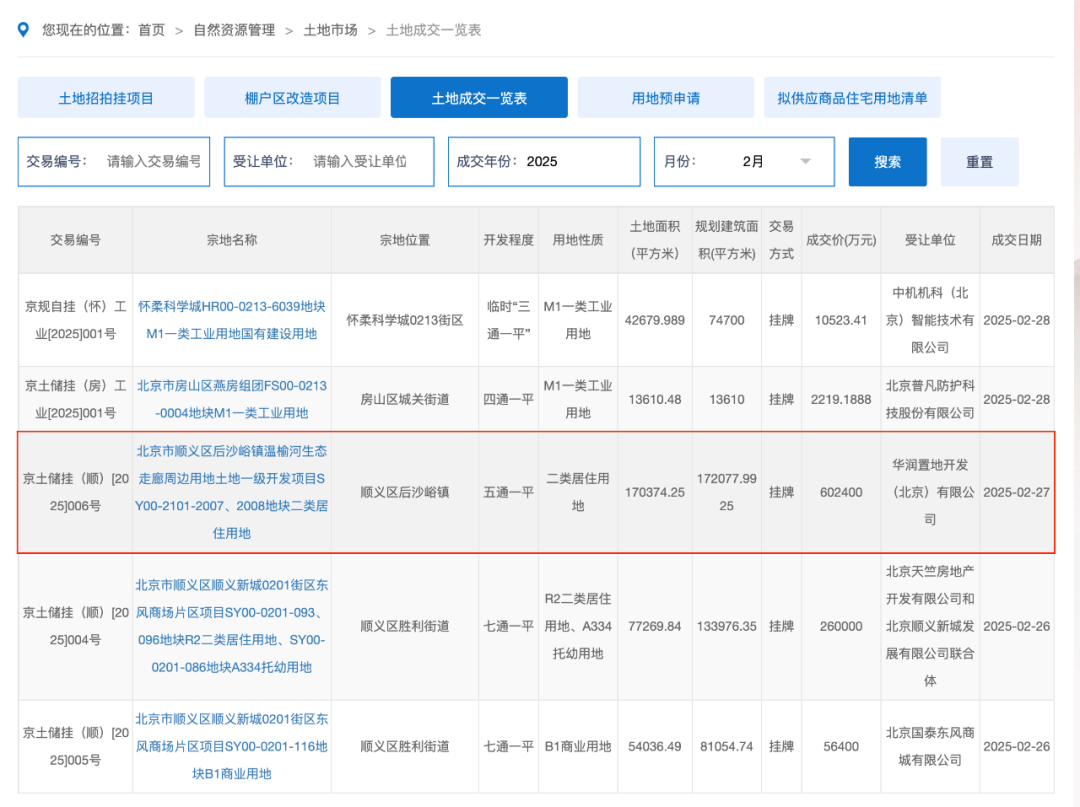
Task: Select the 土地成交一览表 tab
Action: 479,98
